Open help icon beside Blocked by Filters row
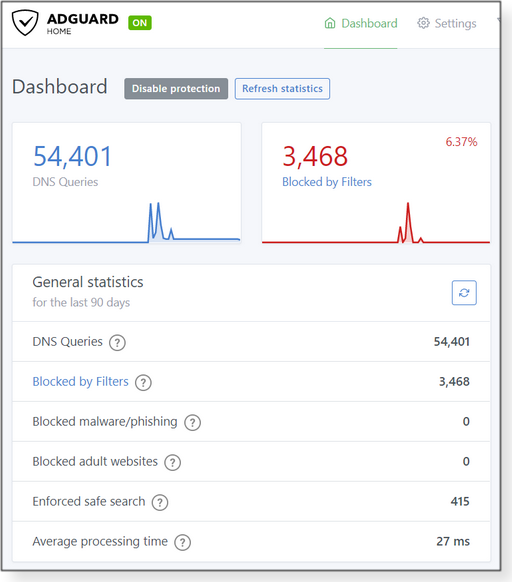This screenshot has width=512, height=582. click(143, 382)
